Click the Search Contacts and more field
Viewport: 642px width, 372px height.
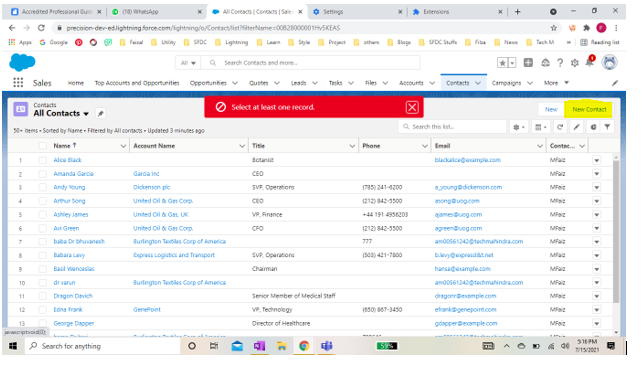pos(311,63)
